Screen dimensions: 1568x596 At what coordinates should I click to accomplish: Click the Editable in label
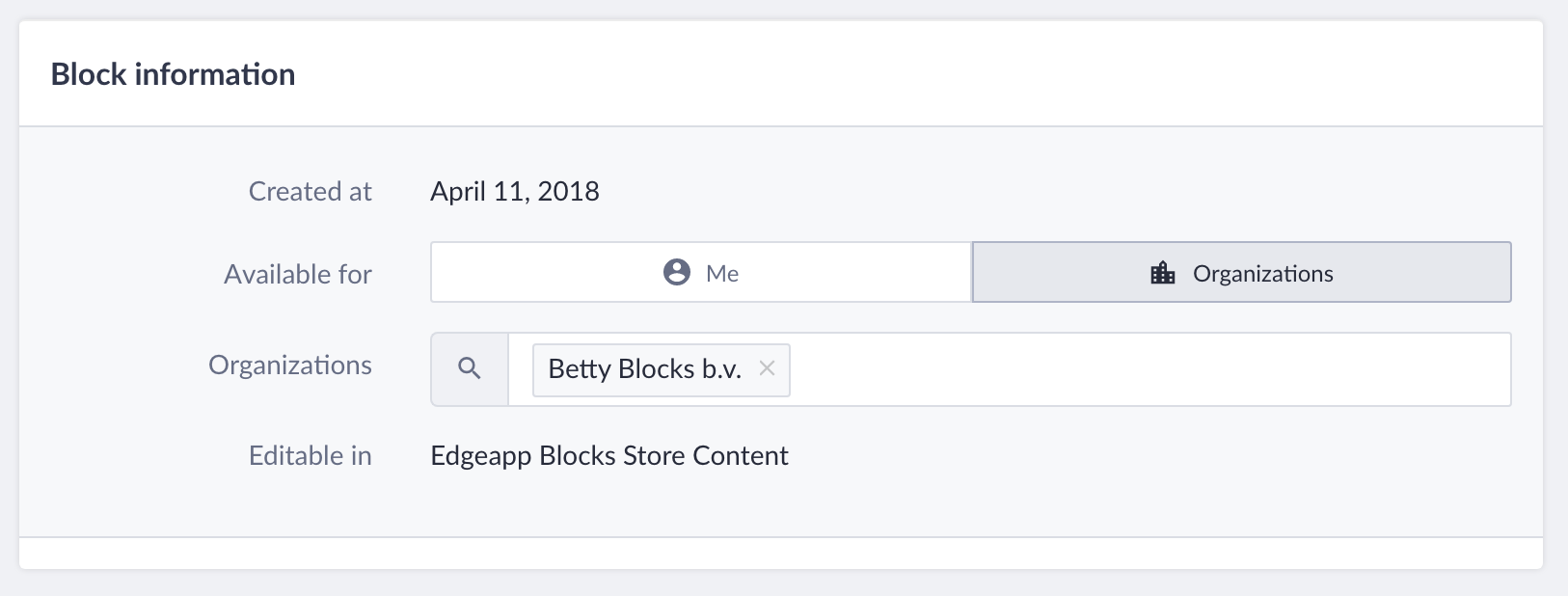pos(311,455)
